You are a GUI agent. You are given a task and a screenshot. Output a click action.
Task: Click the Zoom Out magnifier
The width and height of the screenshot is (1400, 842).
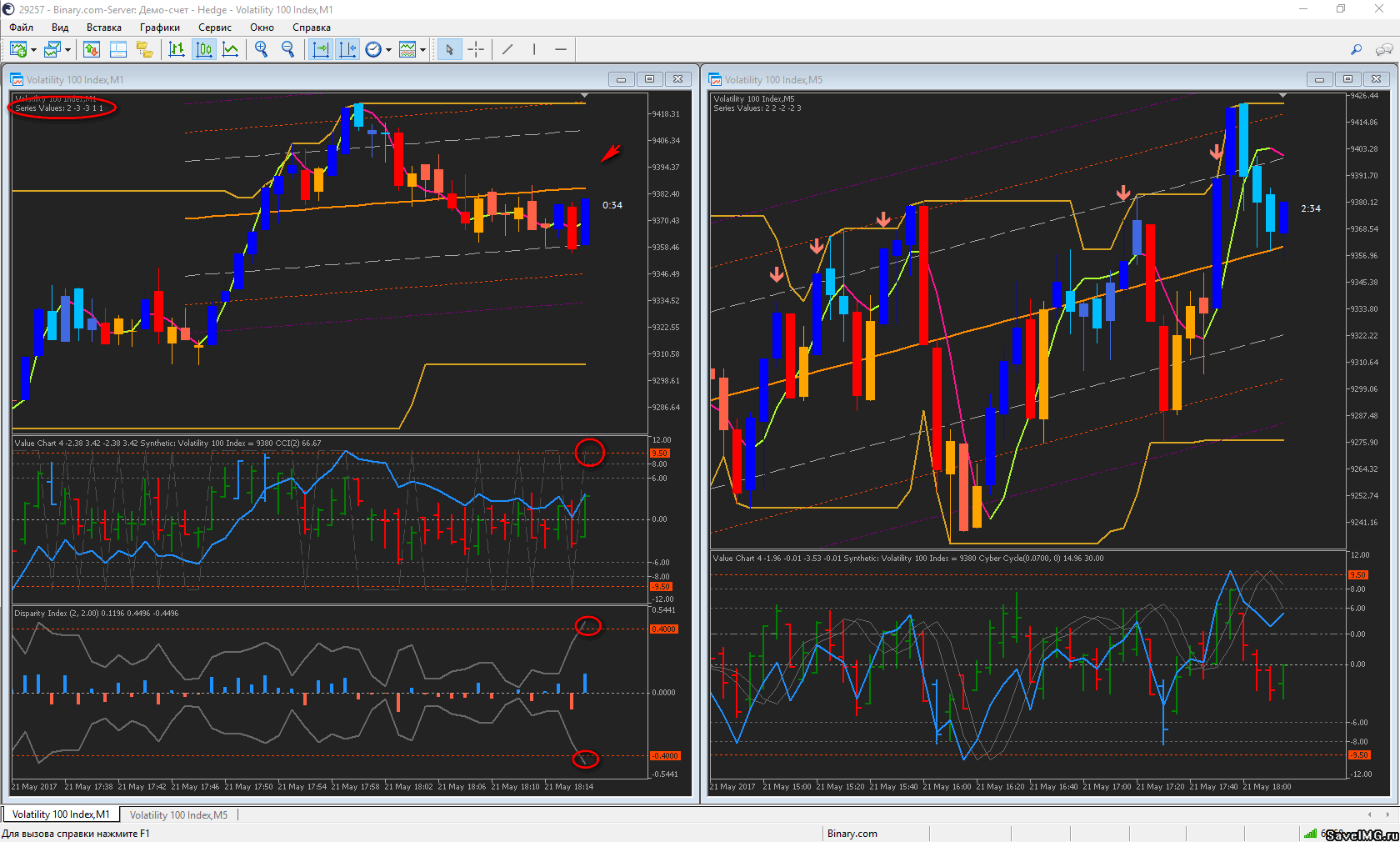(288, 50)
